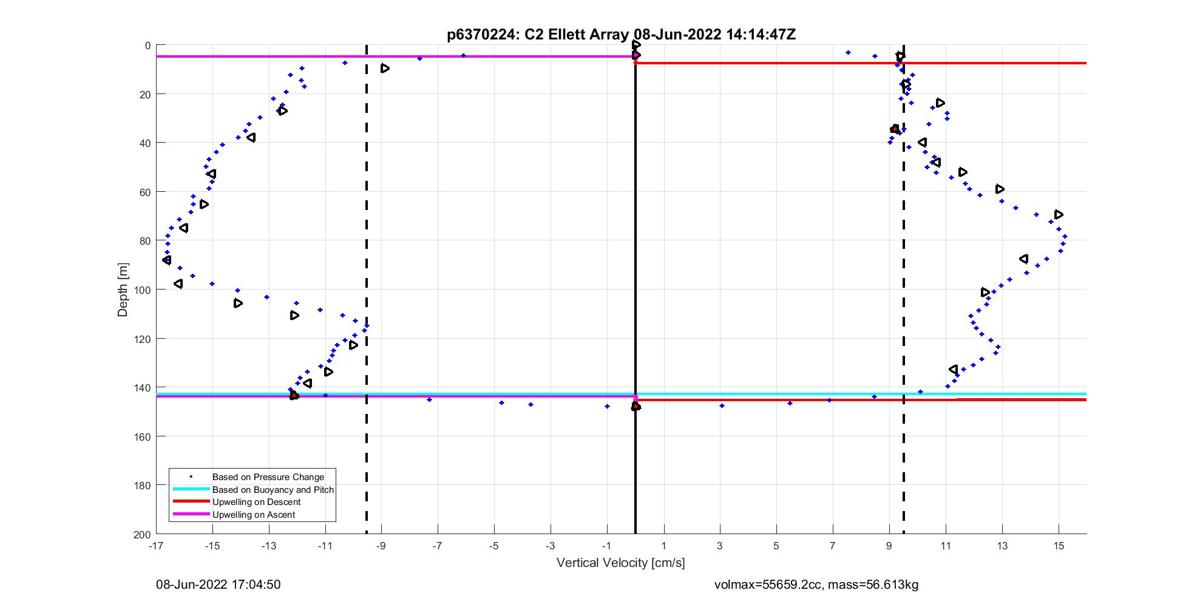
Task: Click the dashed vertical line near 9.5 cm/s
Action: (904, 290)
